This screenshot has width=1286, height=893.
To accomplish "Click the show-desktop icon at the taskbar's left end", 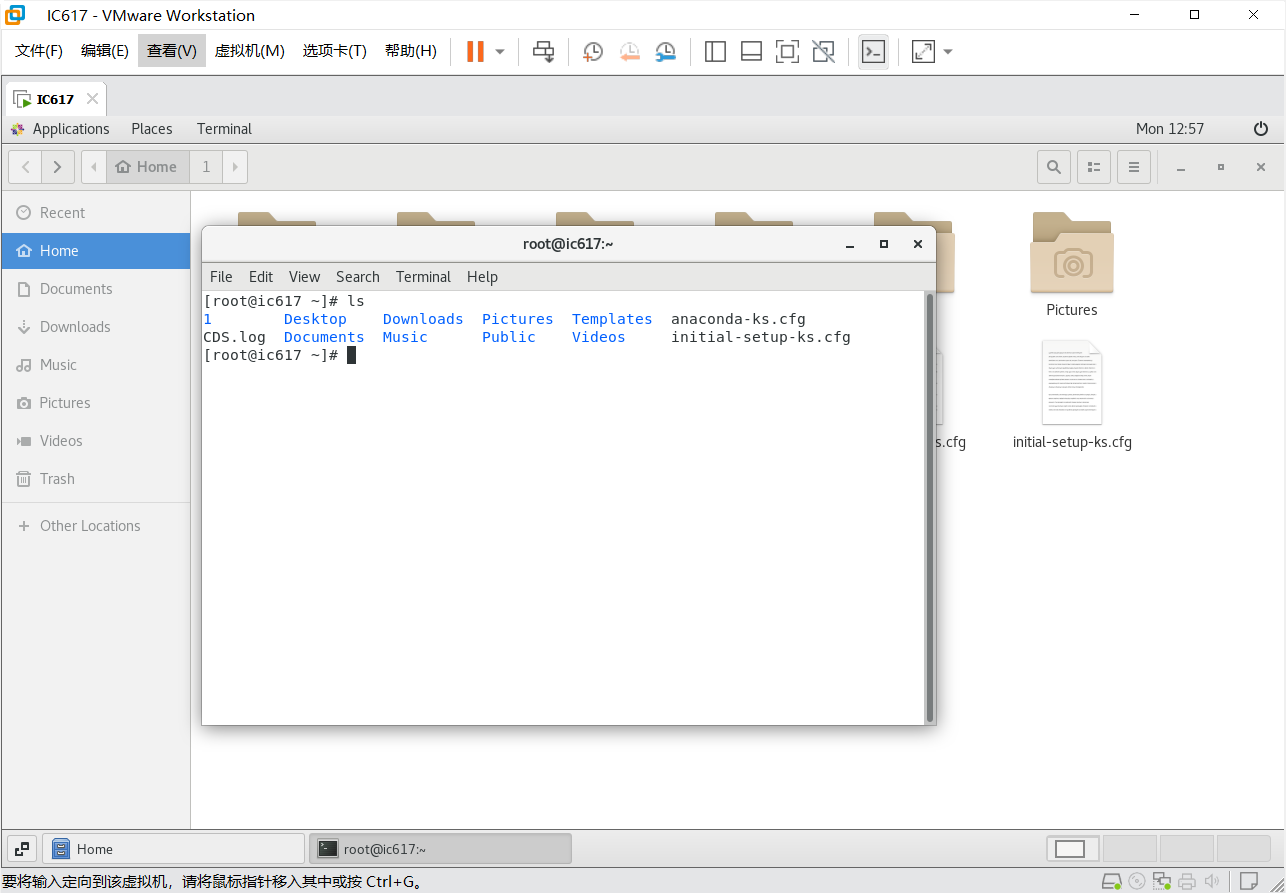I will pos(22,849).
